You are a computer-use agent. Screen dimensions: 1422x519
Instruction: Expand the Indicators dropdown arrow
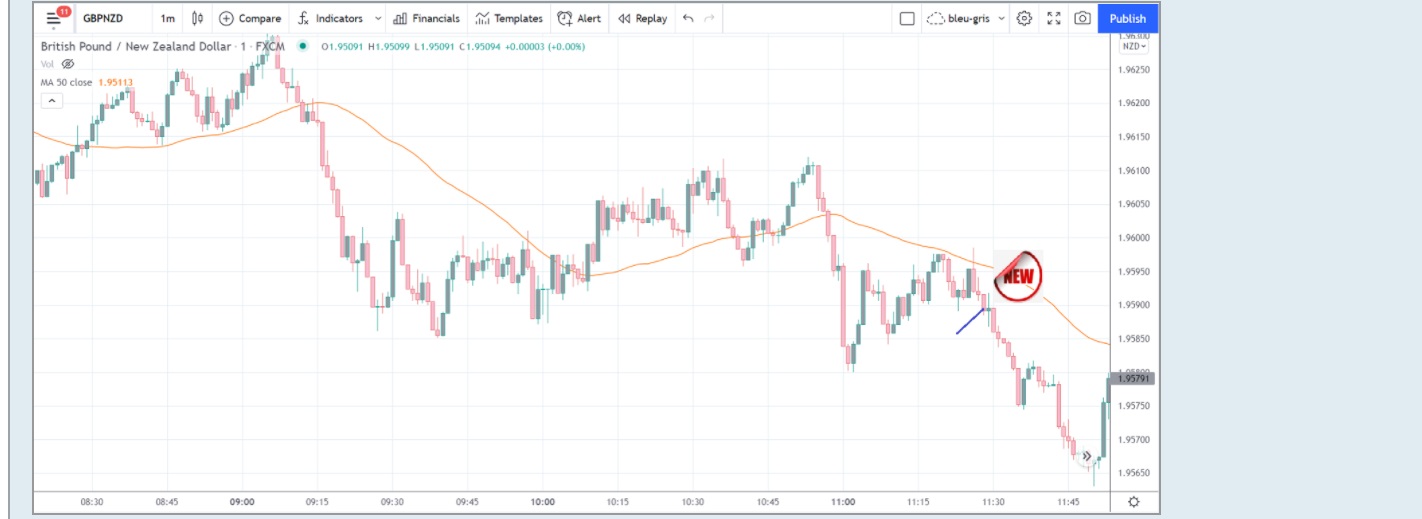pyautogui.click(x=377, y=18)
